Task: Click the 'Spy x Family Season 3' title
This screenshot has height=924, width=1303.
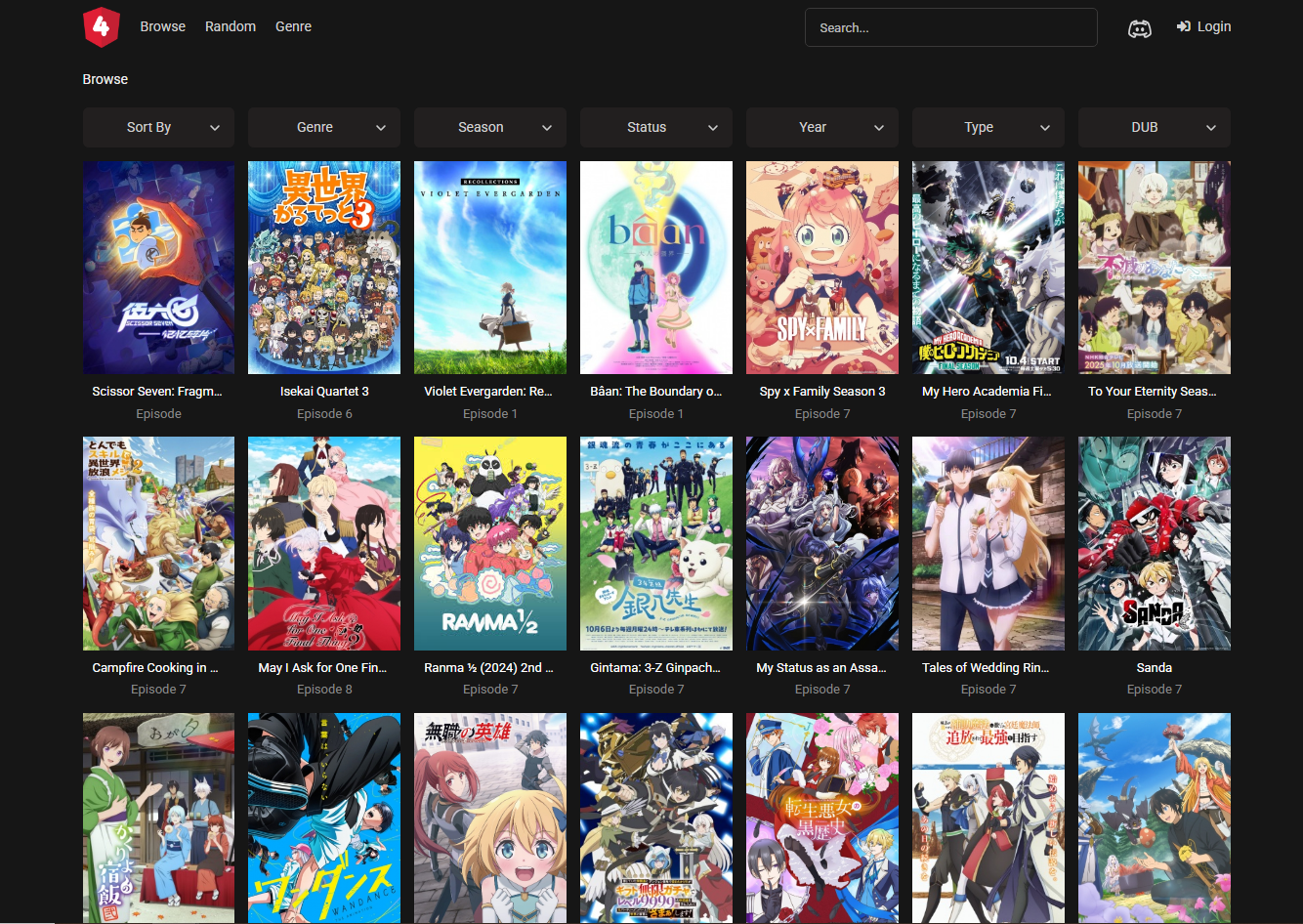Action: point(822,391)
